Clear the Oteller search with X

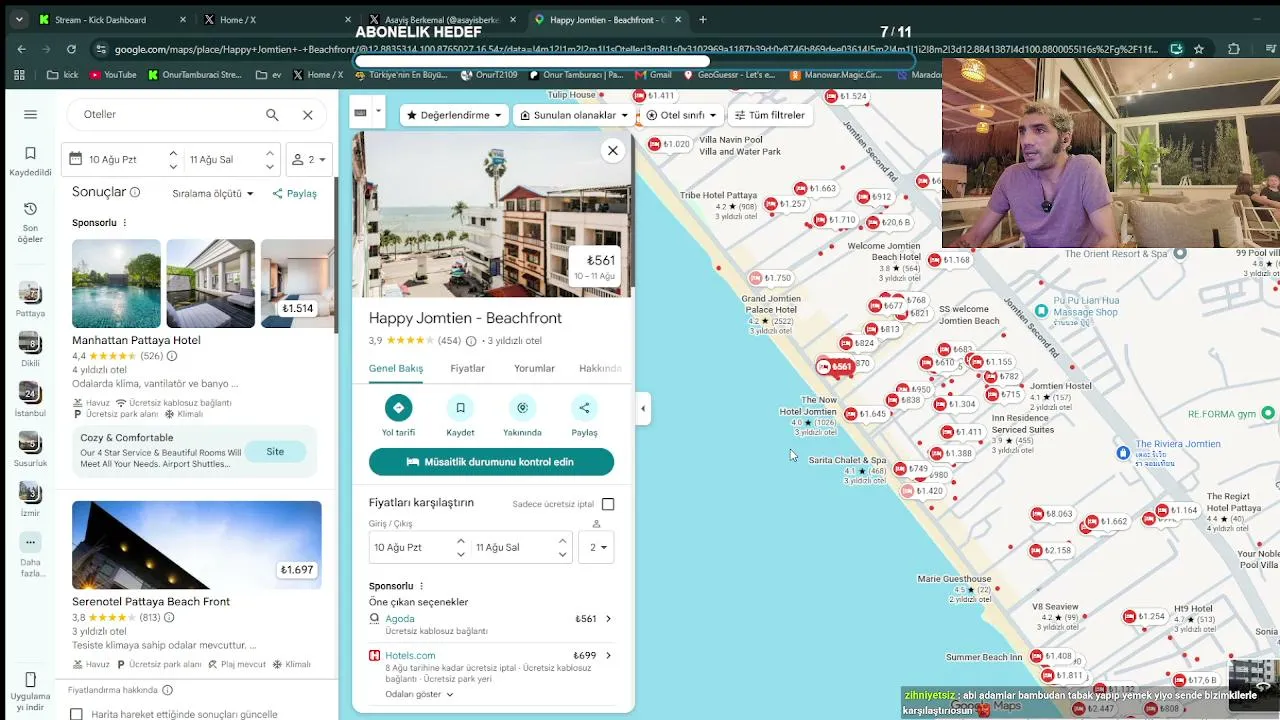coord(308,115)
